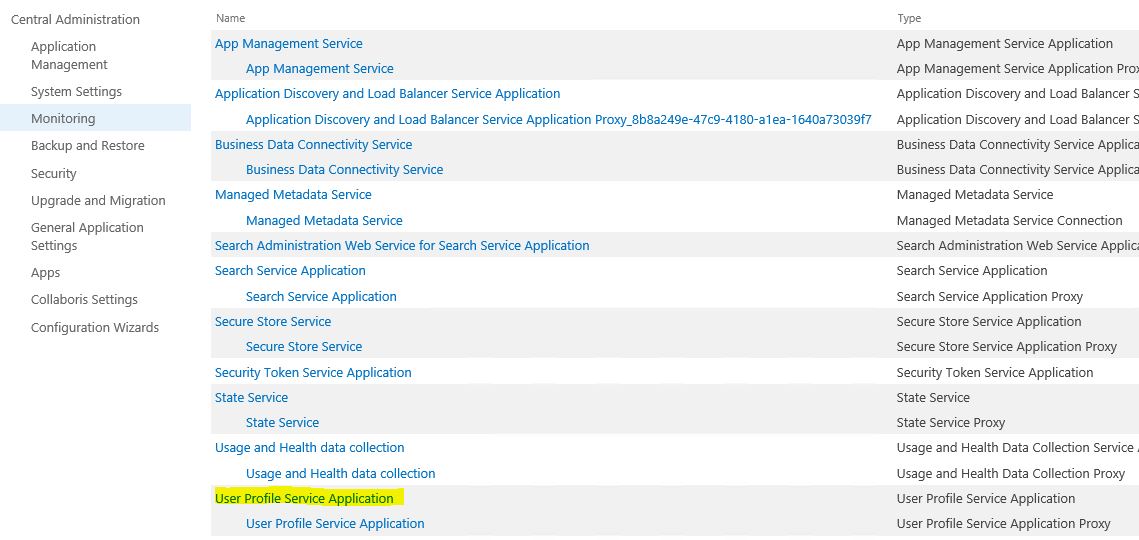Select 'Usage and Health Data Collection Proxy' cell
1139x540 pixels.
[1010, 474]
